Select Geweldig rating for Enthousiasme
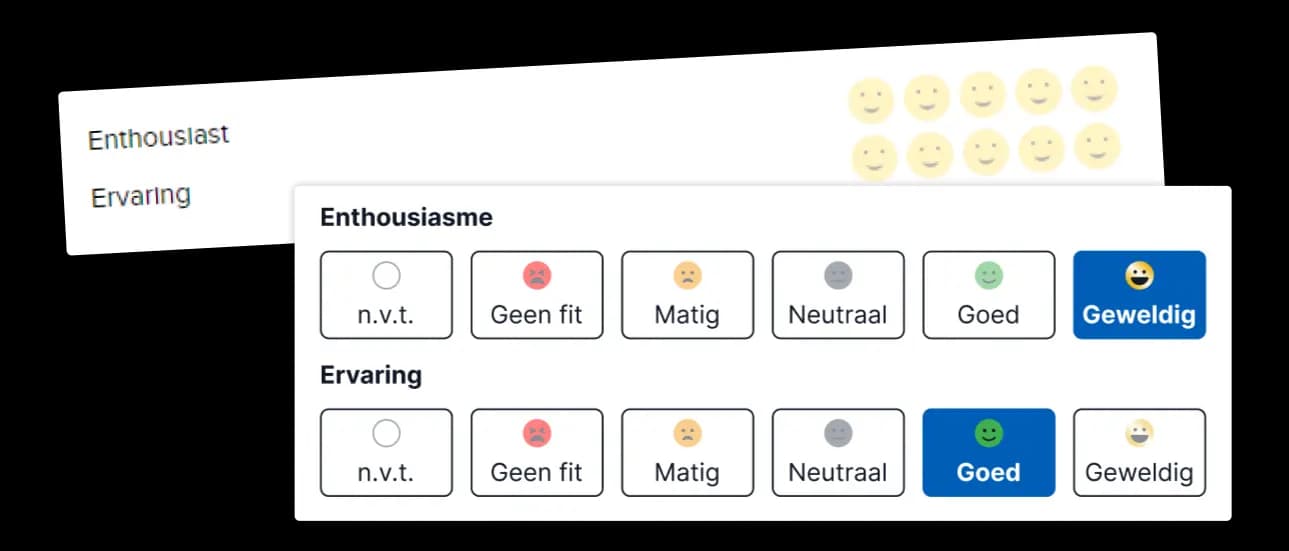This screenshot has width=1289, height=551. (1139, 295)
